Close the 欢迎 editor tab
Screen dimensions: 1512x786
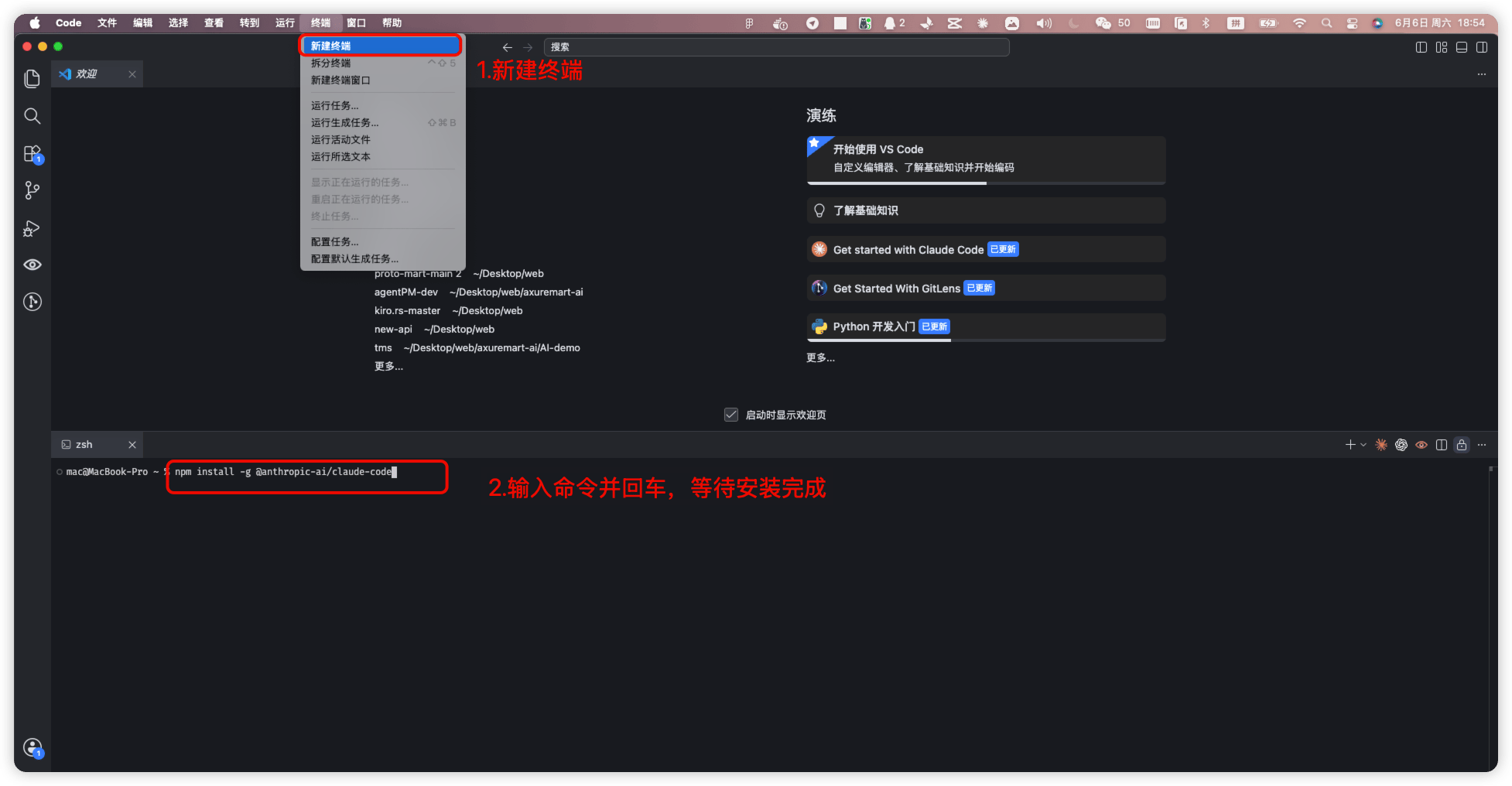[132, 74]
